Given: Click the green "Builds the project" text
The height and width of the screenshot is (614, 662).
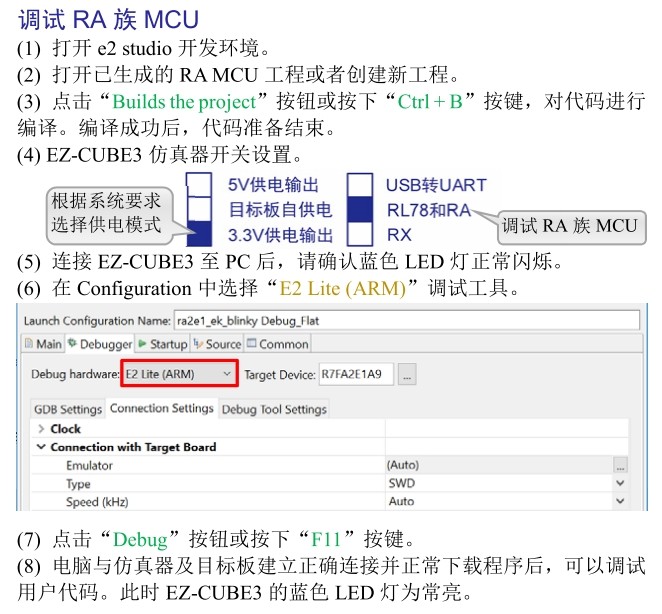Looking at the screenshot, I should click(x=184, y=102).
